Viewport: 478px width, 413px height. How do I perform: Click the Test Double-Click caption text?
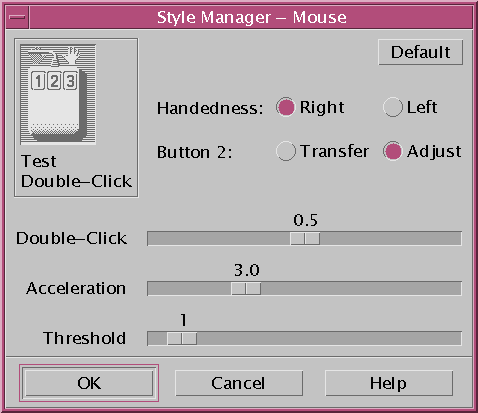[x=76, y=171]
